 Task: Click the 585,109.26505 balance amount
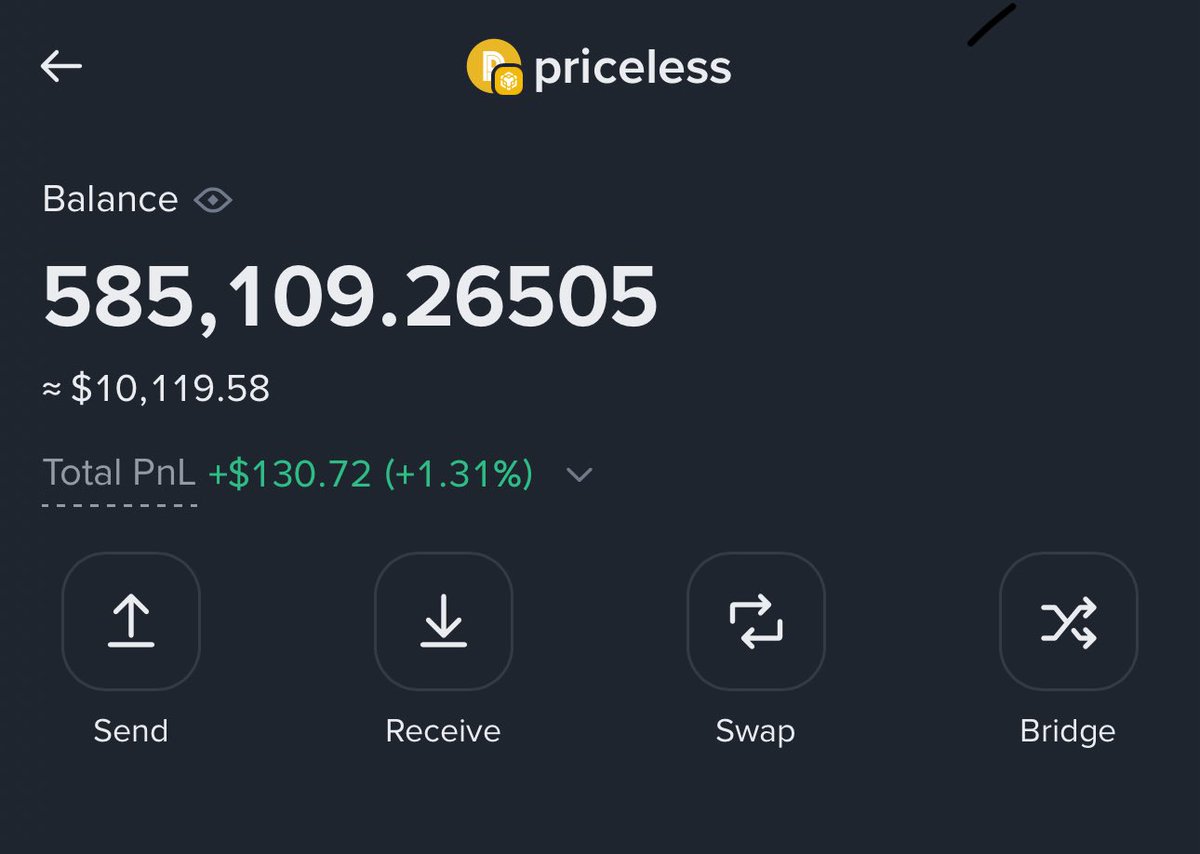(350, 297)
